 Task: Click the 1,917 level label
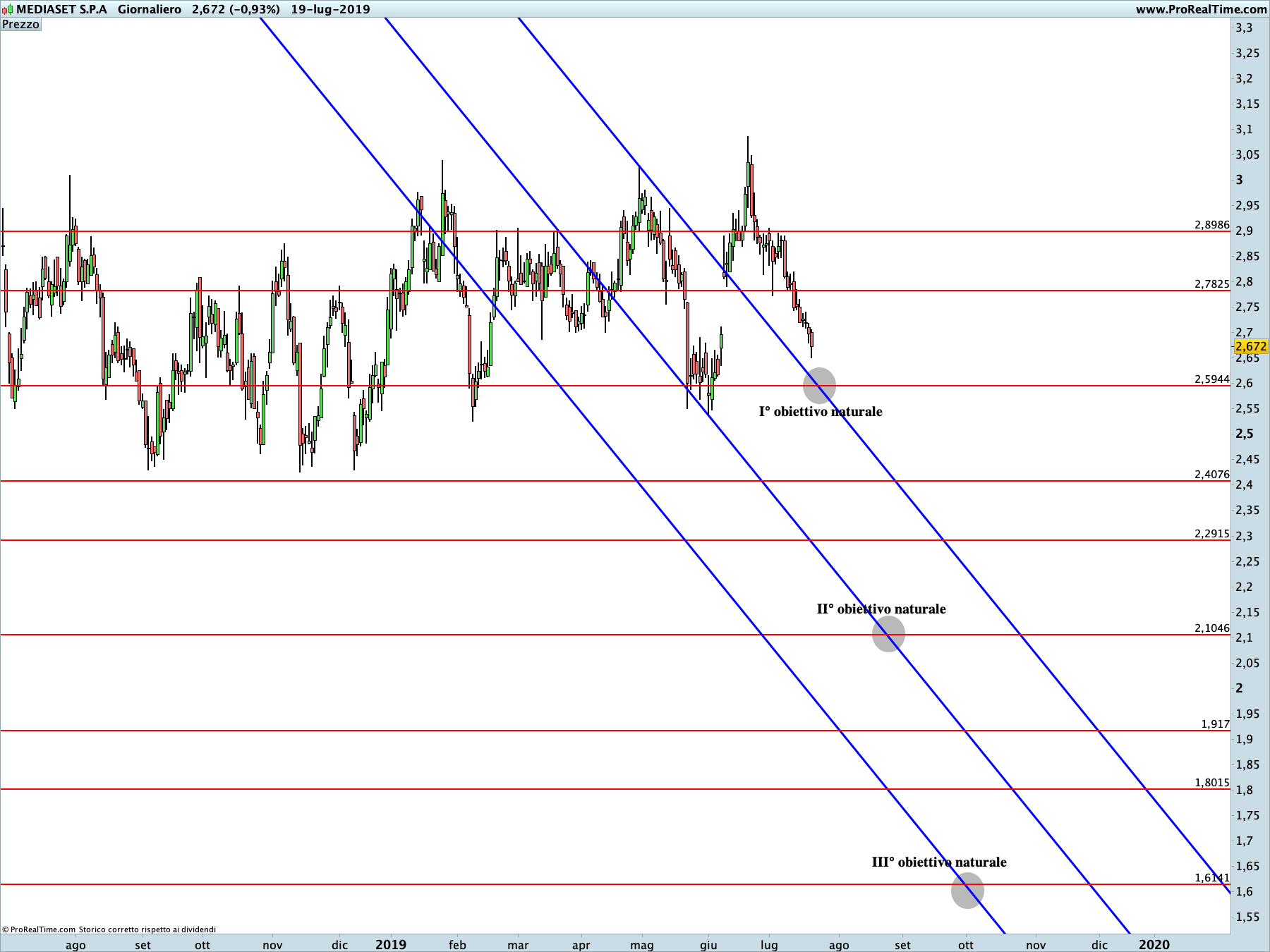1215,724
